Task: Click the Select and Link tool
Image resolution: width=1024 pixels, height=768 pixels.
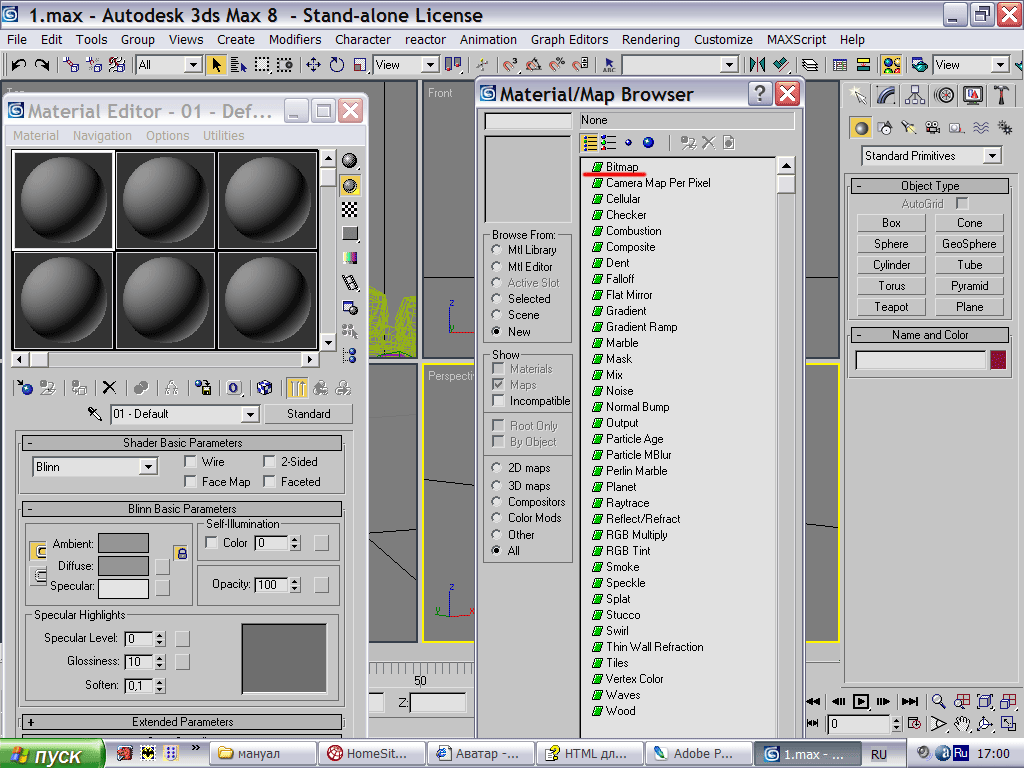Action: click(70, 65)
